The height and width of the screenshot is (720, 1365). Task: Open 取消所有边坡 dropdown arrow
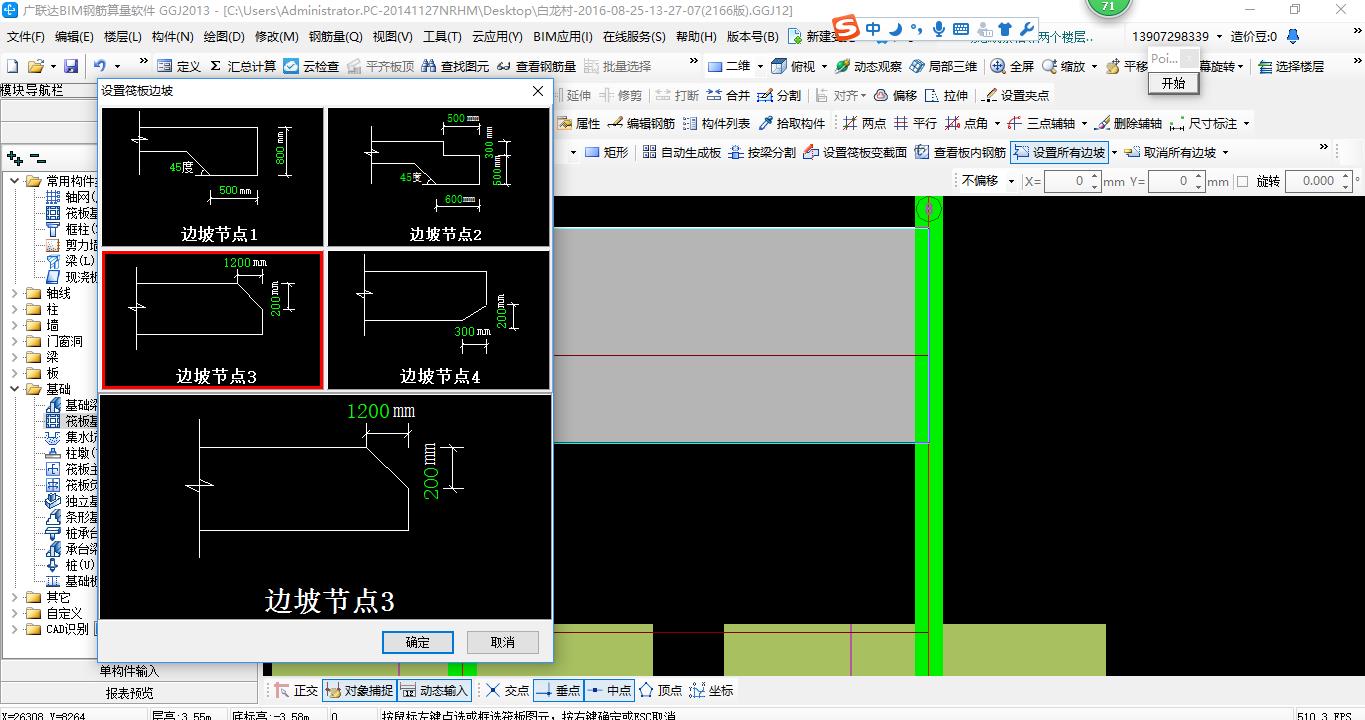pyautogui.click(x=1225, y=152)
